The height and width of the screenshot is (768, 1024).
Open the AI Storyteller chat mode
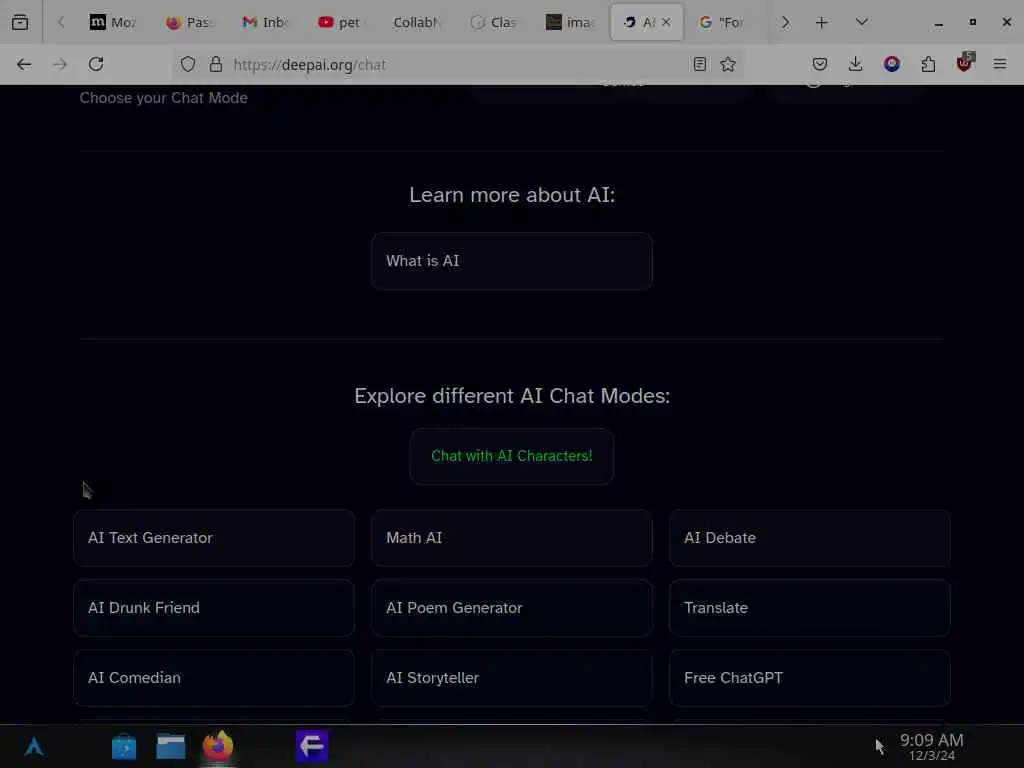tap(511, 677)
